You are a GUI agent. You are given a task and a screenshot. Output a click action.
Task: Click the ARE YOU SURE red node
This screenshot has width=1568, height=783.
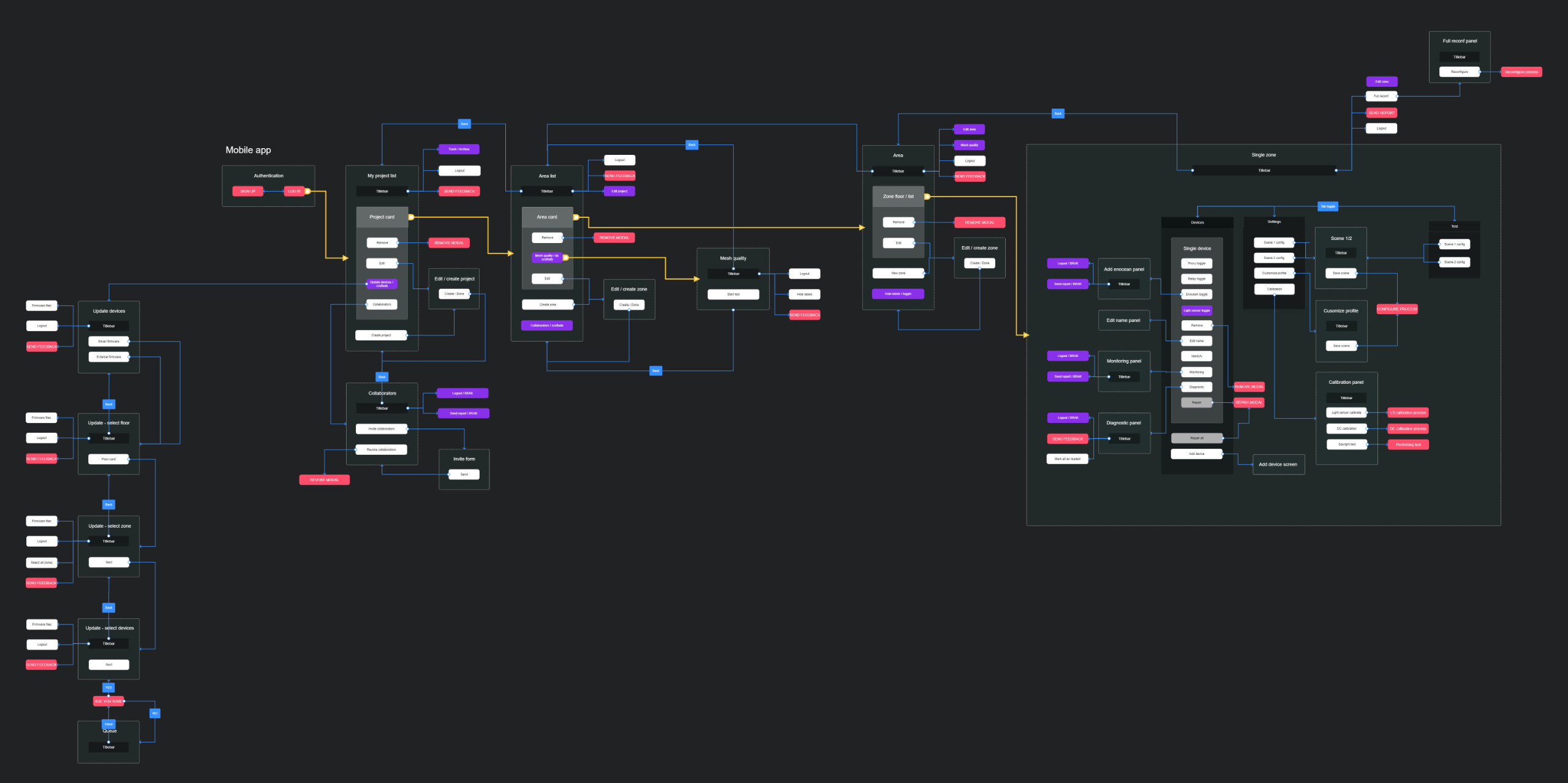tap(109, 702)
